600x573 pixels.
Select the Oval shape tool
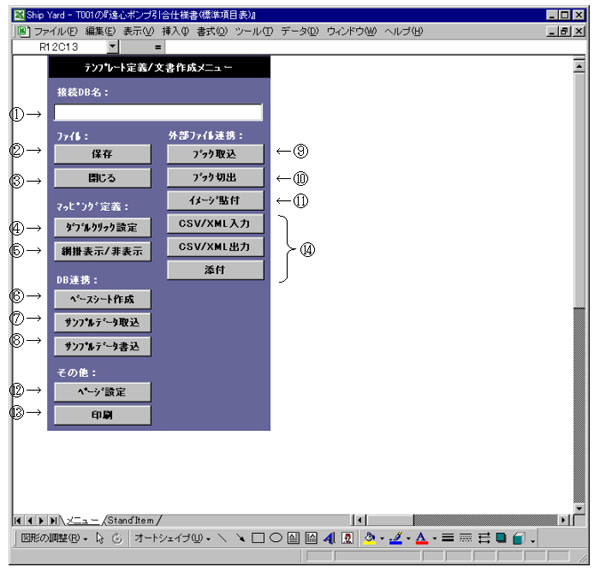point(275,538)
